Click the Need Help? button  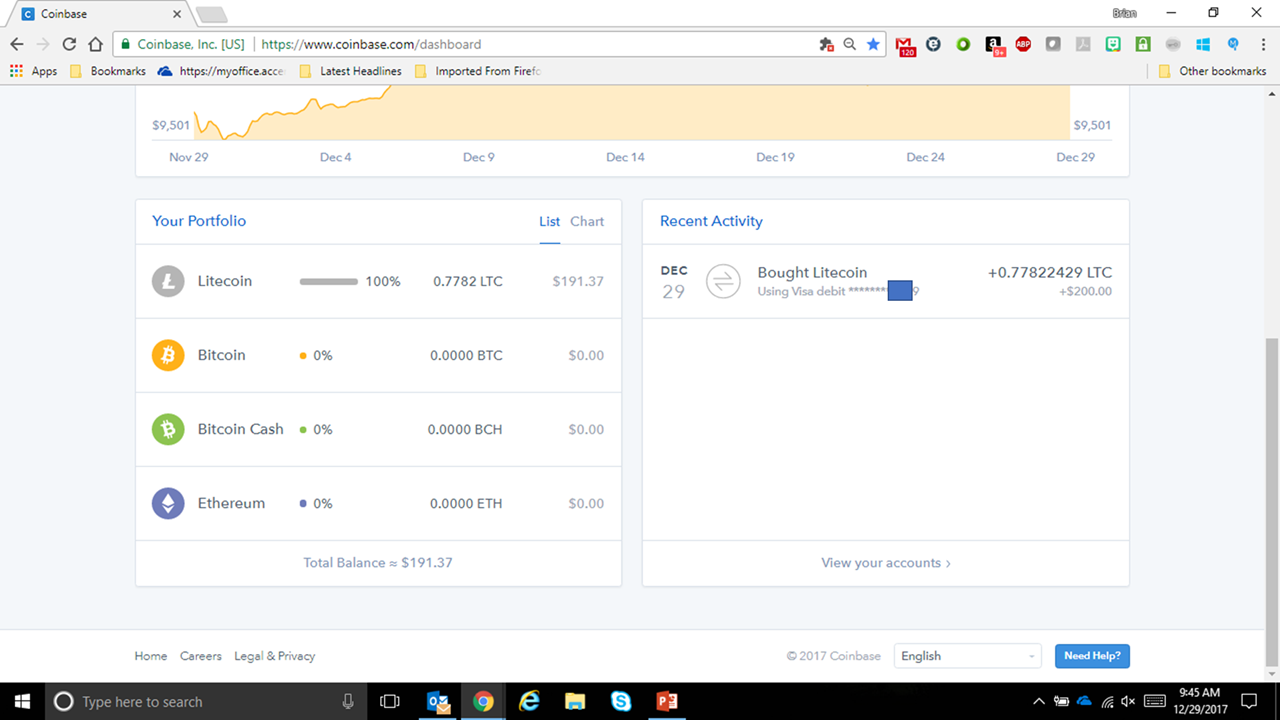pyautogui.click(x=1092, y=656)
